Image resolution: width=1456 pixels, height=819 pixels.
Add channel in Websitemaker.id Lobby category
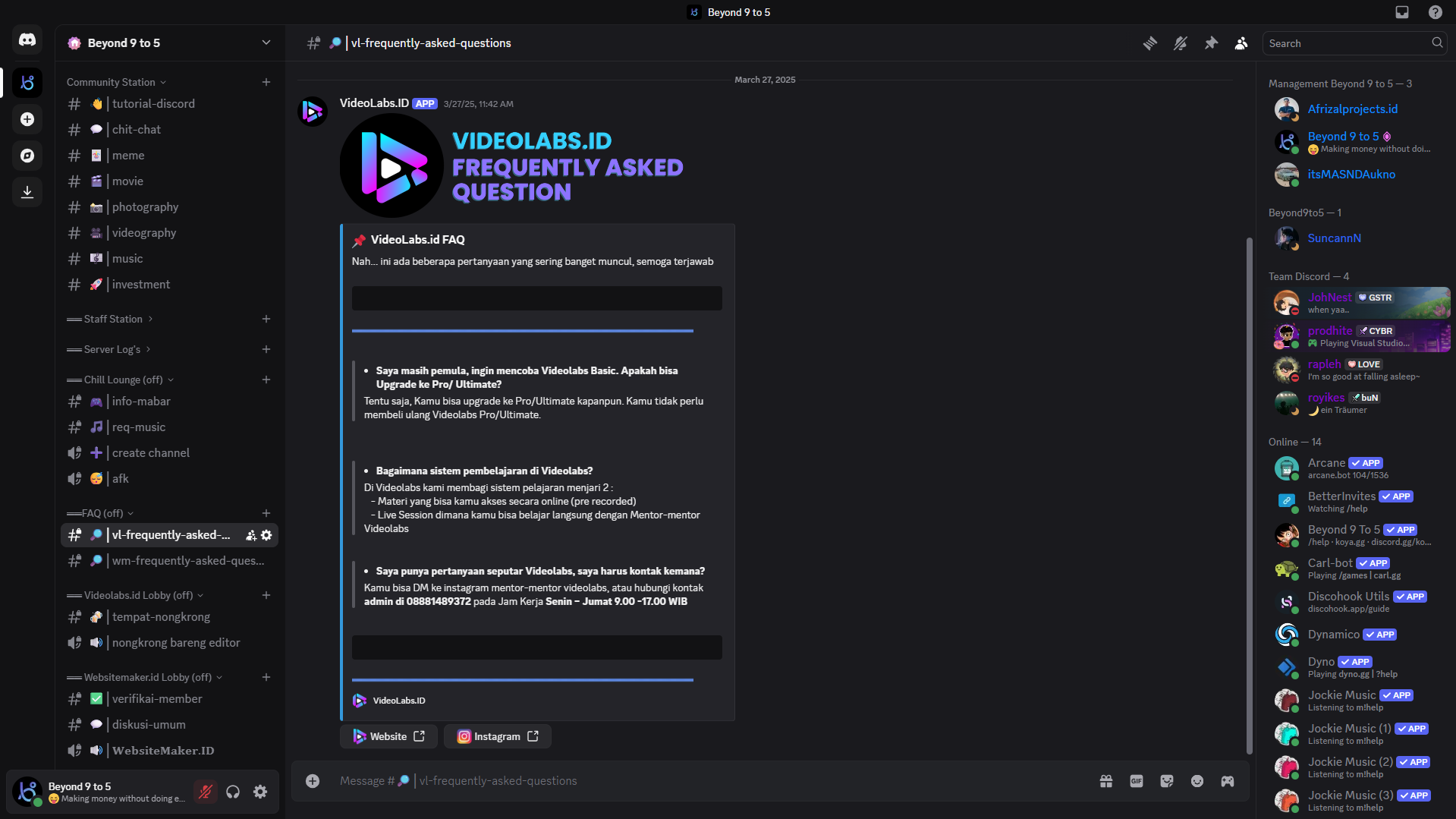(266, 677)
